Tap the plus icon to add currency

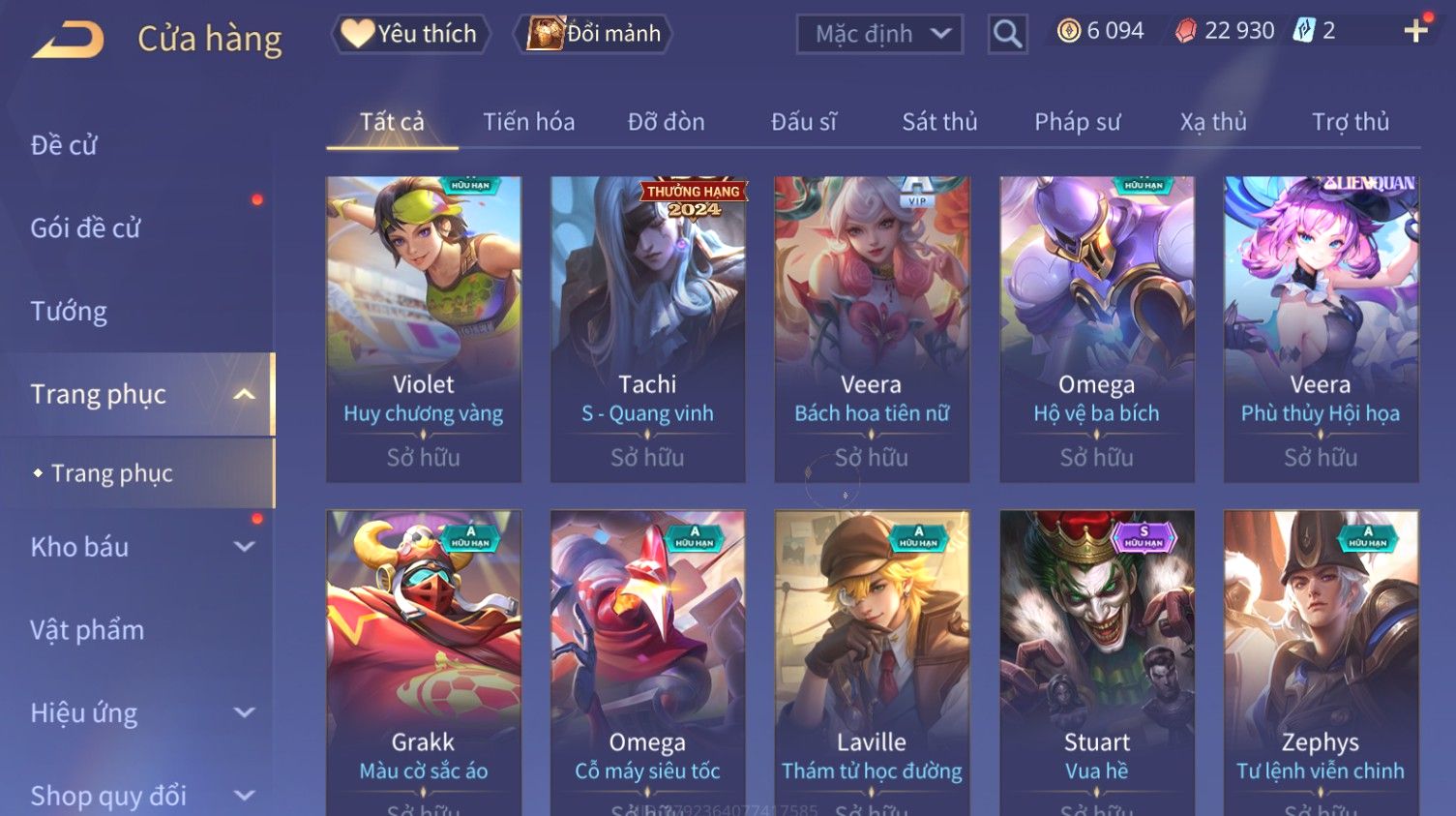point(1416,31)
